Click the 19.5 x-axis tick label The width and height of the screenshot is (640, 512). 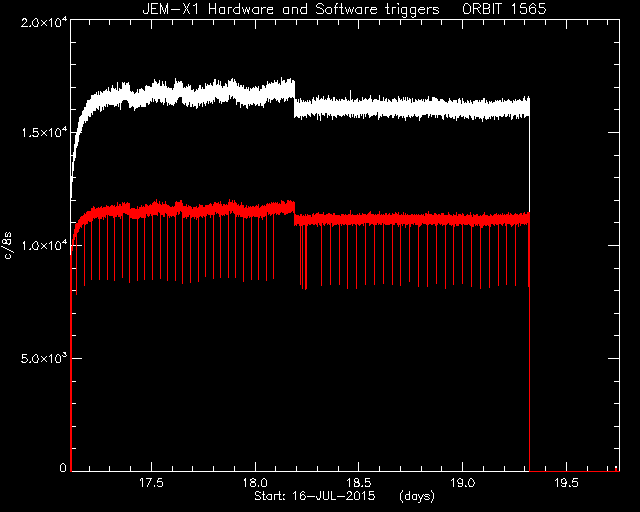567,483
